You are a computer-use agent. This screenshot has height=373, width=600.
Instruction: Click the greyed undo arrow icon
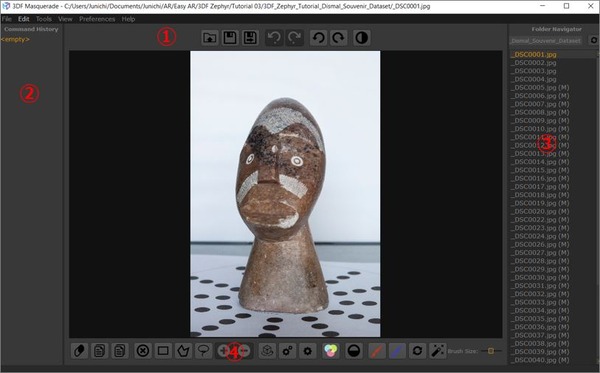point(274,37)
